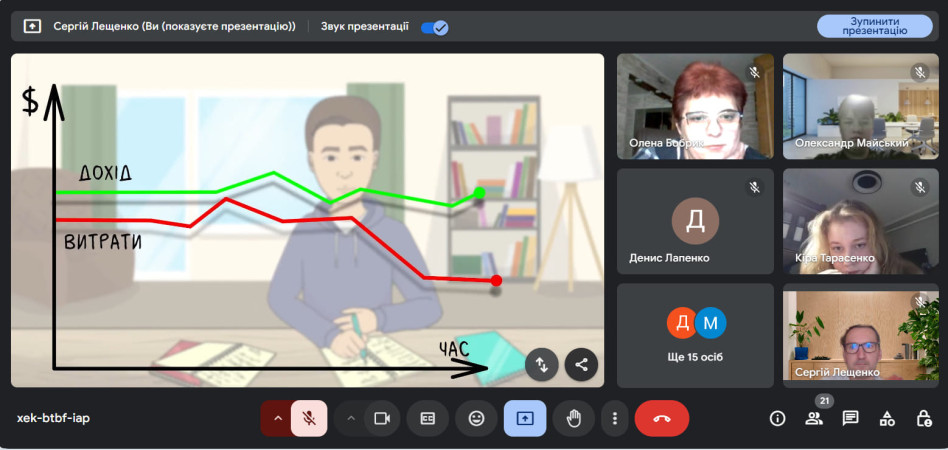Unmute the microphone button
Screen dimensions: 948x450
point(310,418)
